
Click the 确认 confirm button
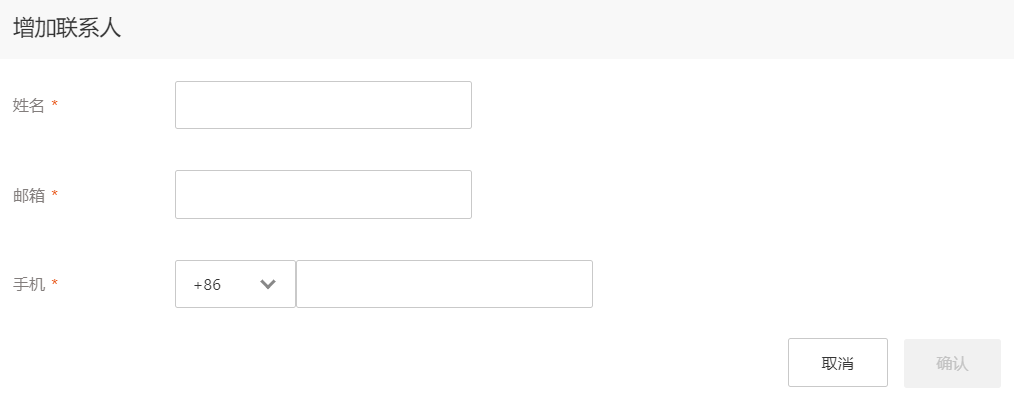(x=952, y=363)
